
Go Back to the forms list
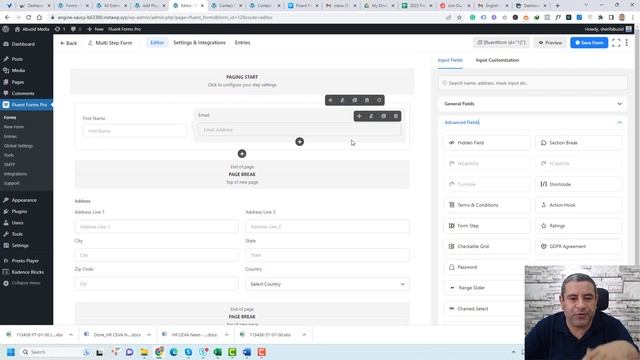(x=69, y=43)
